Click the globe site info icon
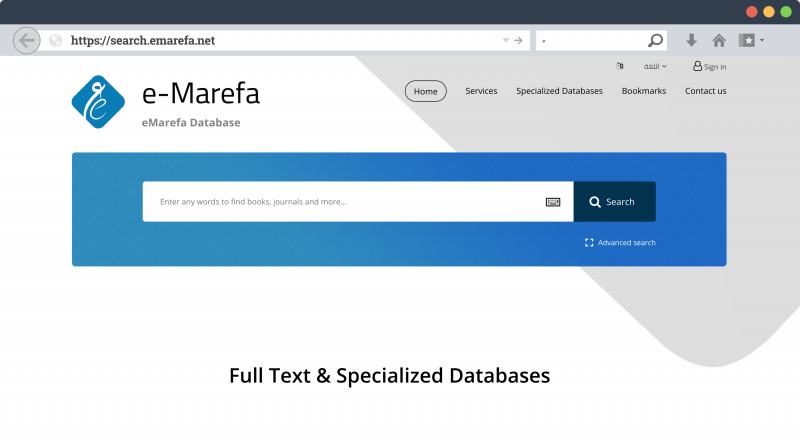This screenshot has width=800, height=440. pos(55,41)
